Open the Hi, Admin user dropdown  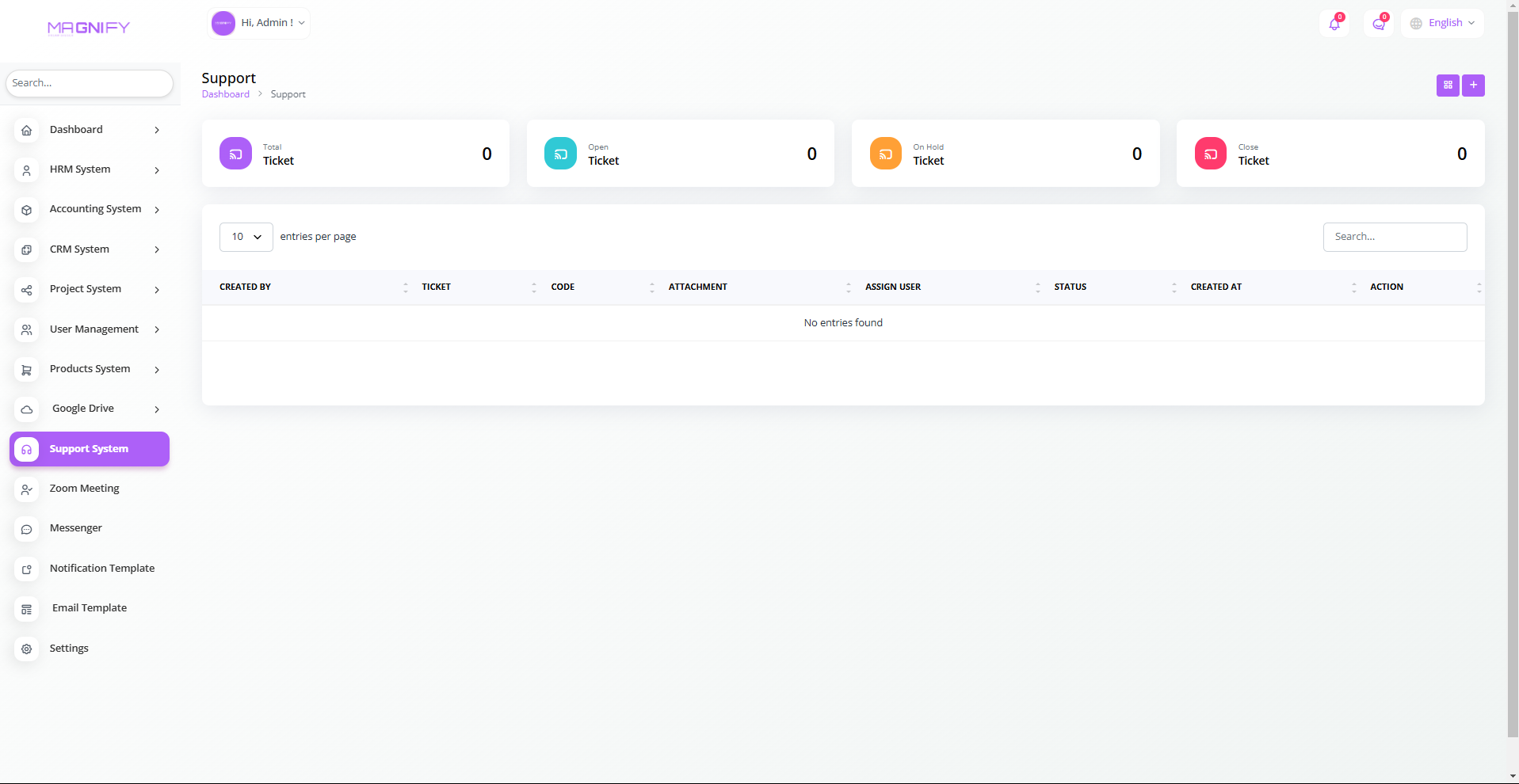tap(259, 23)
